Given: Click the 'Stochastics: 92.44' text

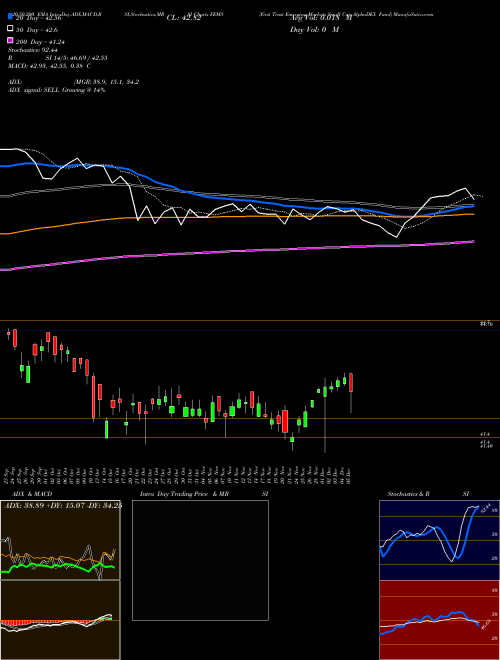Looking at the screenshot, I should coord(33,50).
